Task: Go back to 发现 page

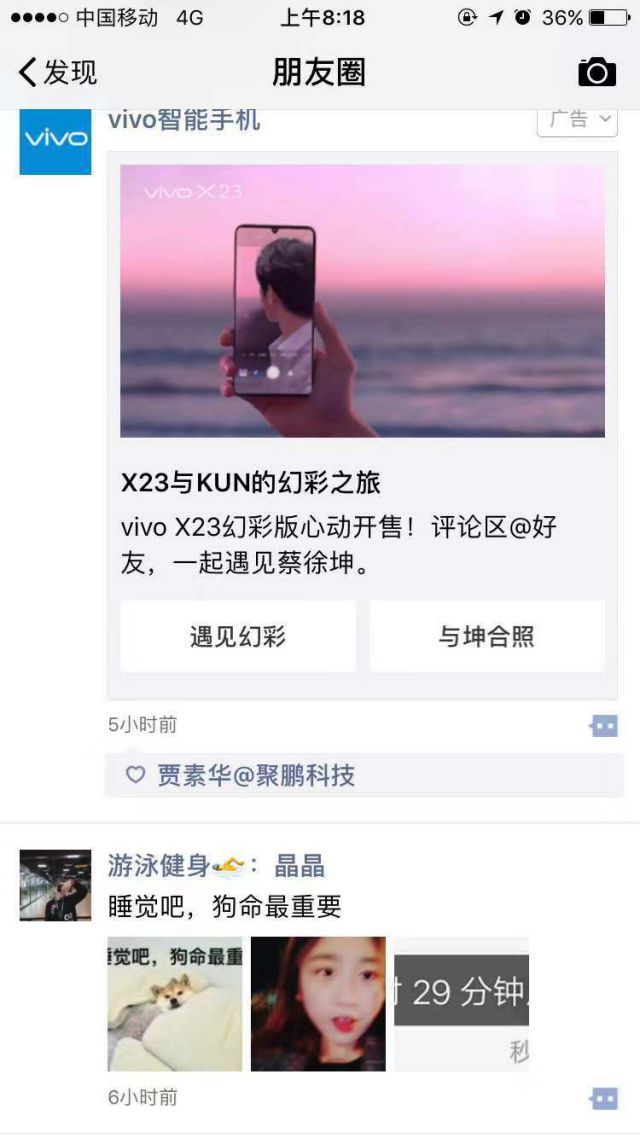Action: point(57,72)
